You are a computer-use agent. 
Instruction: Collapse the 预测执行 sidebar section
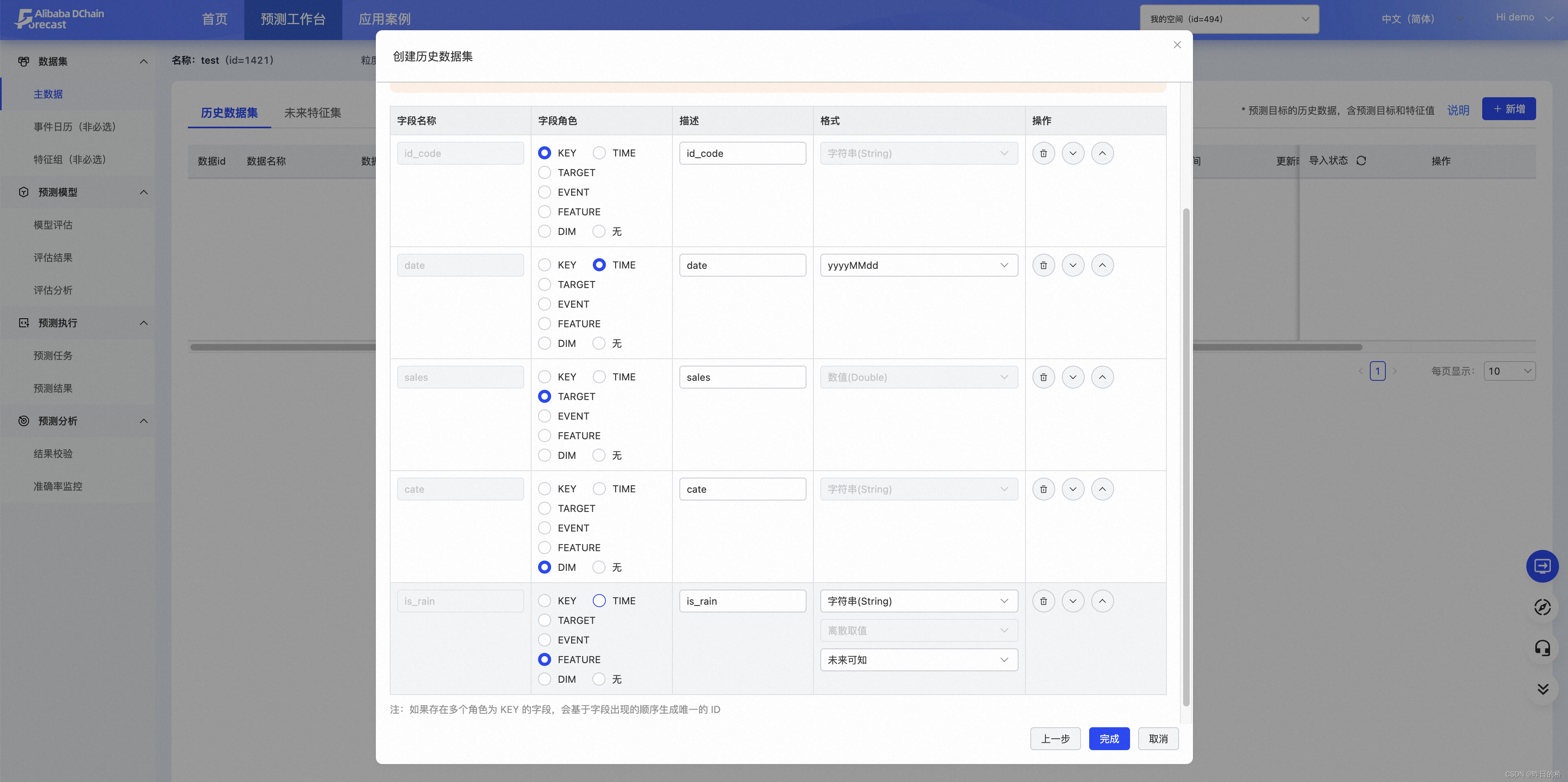click(x=144, y=323)
